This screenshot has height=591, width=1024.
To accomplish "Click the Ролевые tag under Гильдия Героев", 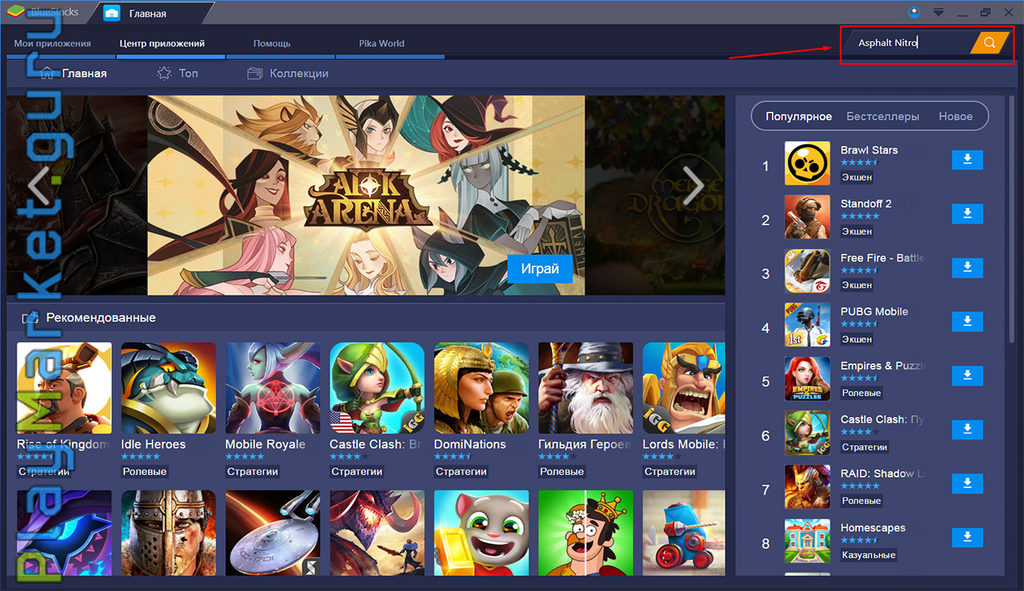I will (x=562, y=471).
